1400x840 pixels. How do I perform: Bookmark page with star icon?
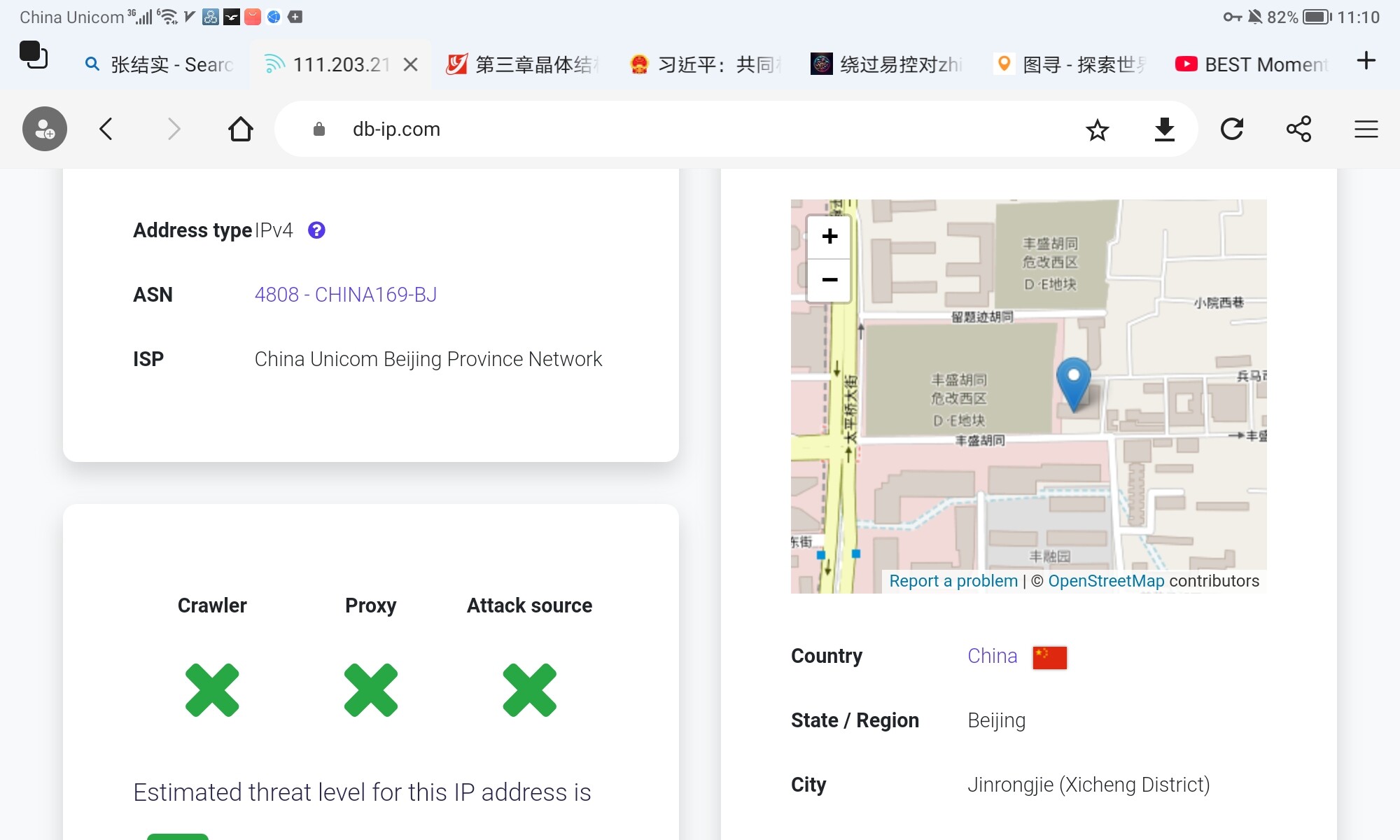click(1097, 129)
